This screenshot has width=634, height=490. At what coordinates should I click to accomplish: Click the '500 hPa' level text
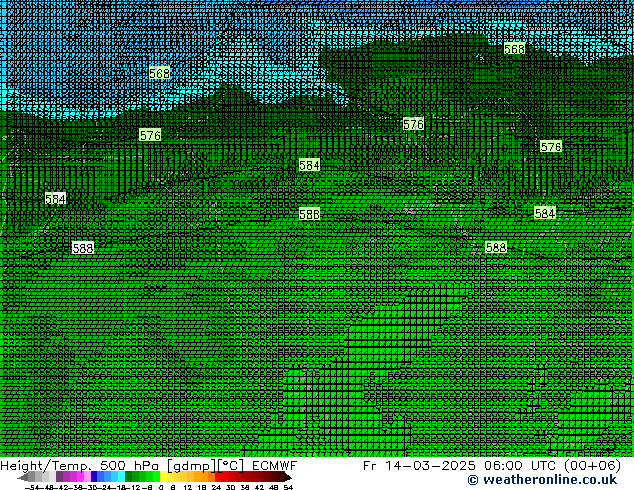coord(129,466)
